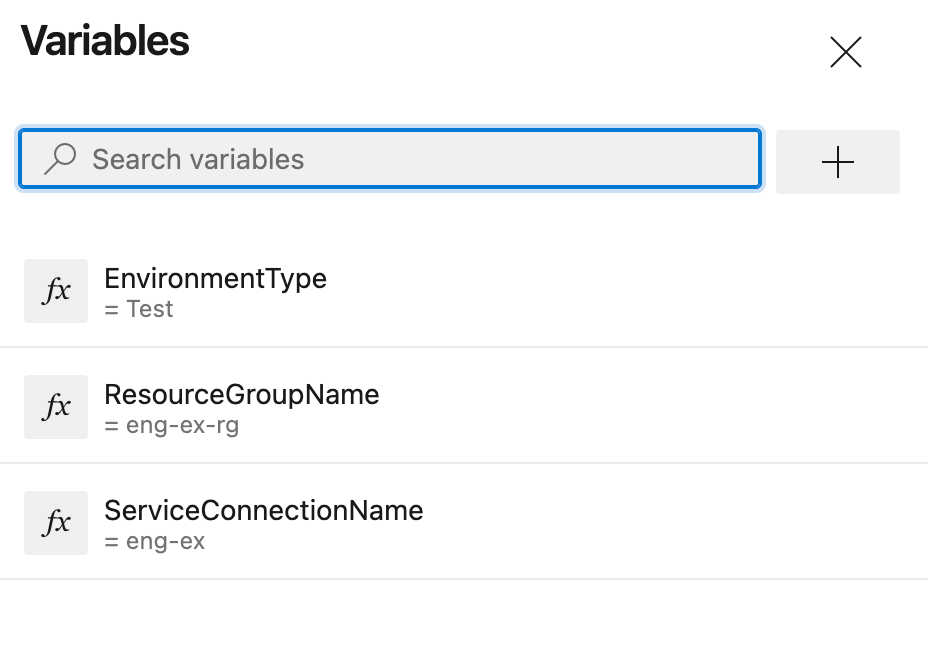Image resolution: width=928 pixels, height=662 pixels.
Task: Open the ServiceConnectionName variable name
Action: [263, 510]
